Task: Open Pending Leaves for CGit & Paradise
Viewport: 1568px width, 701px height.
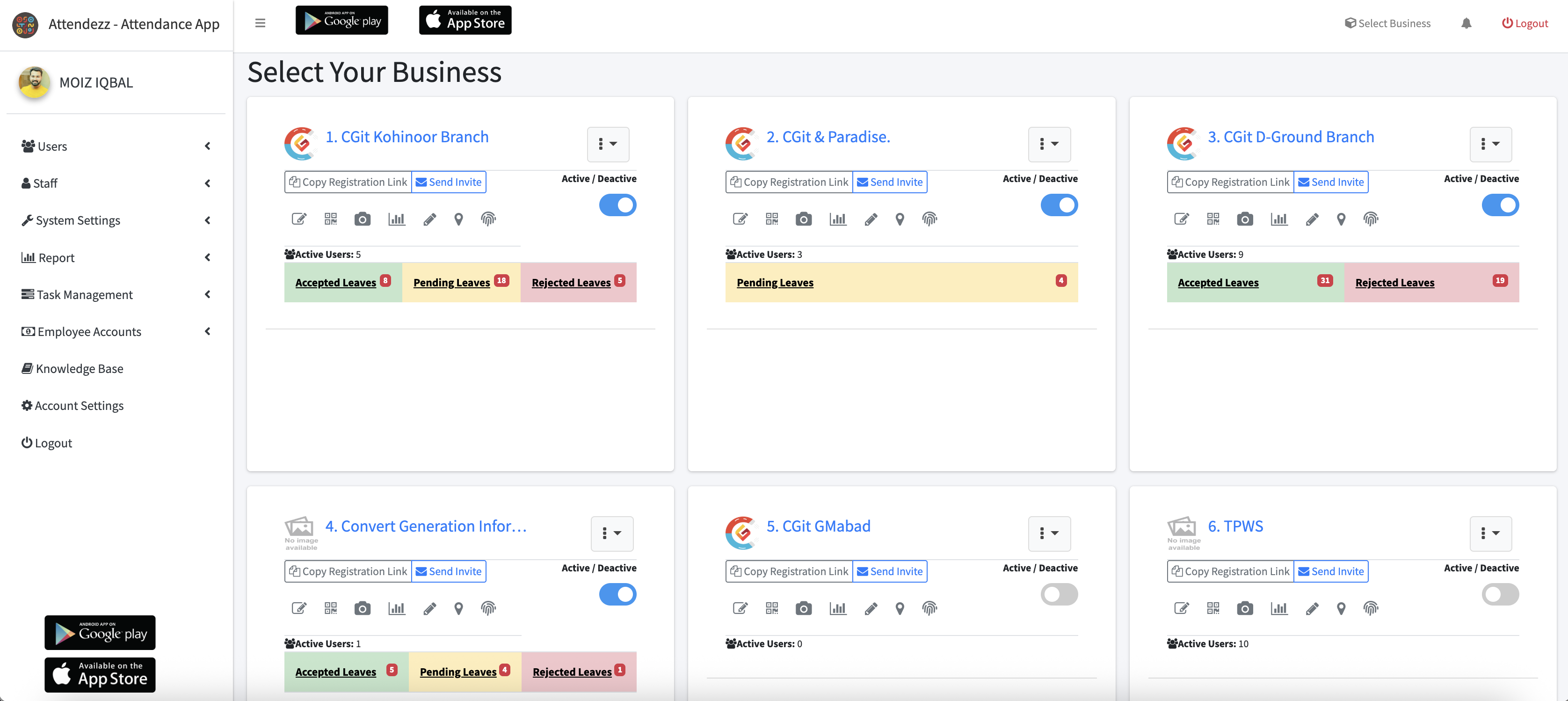Action: click(775, 283)
